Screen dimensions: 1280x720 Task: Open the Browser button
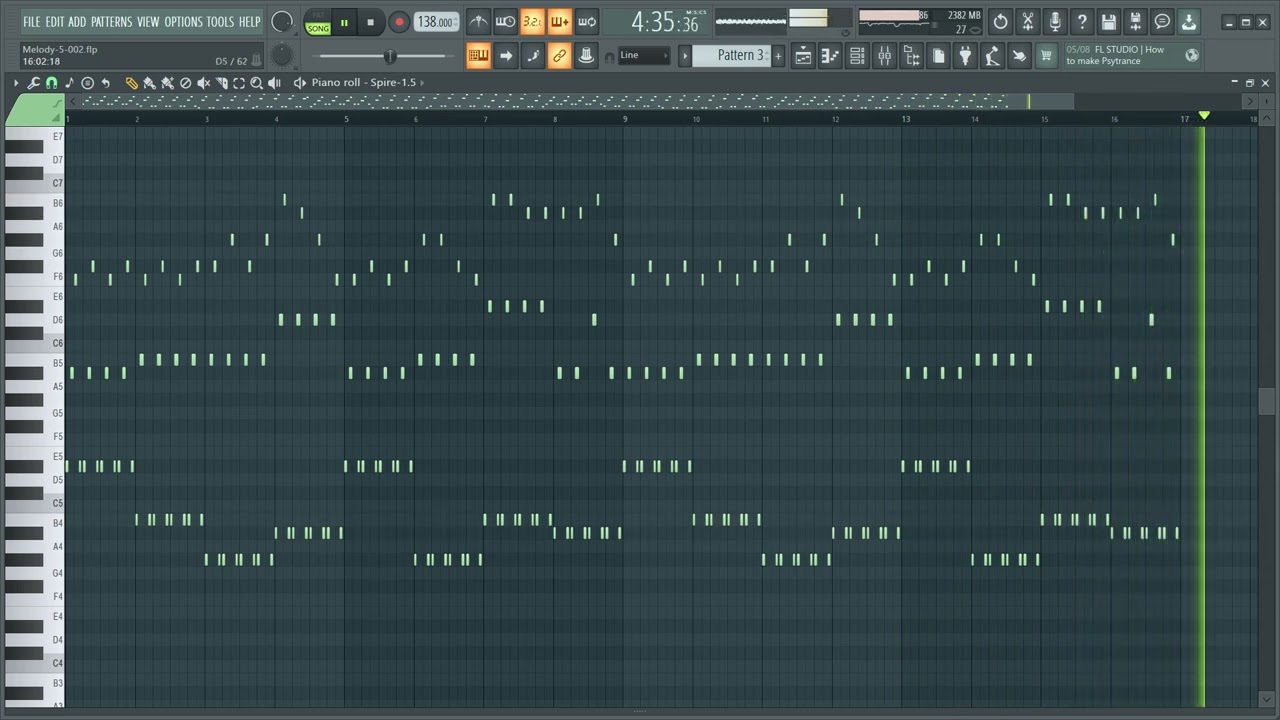911,56
